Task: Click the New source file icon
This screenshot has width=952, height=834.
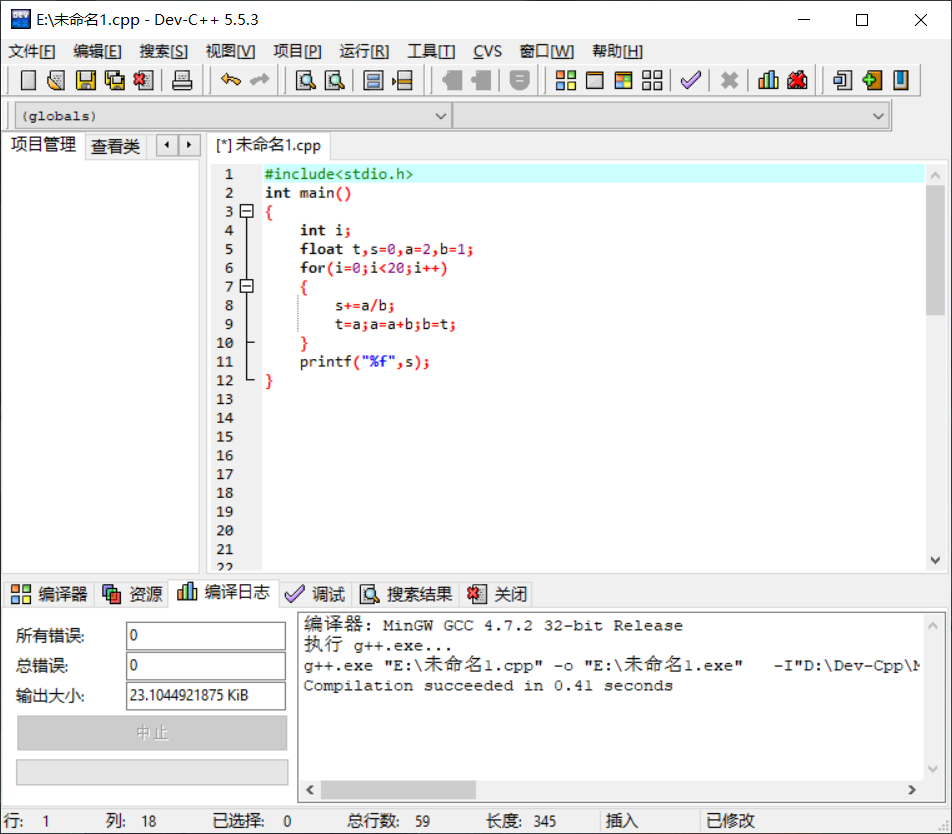Action: coord(28,80)
